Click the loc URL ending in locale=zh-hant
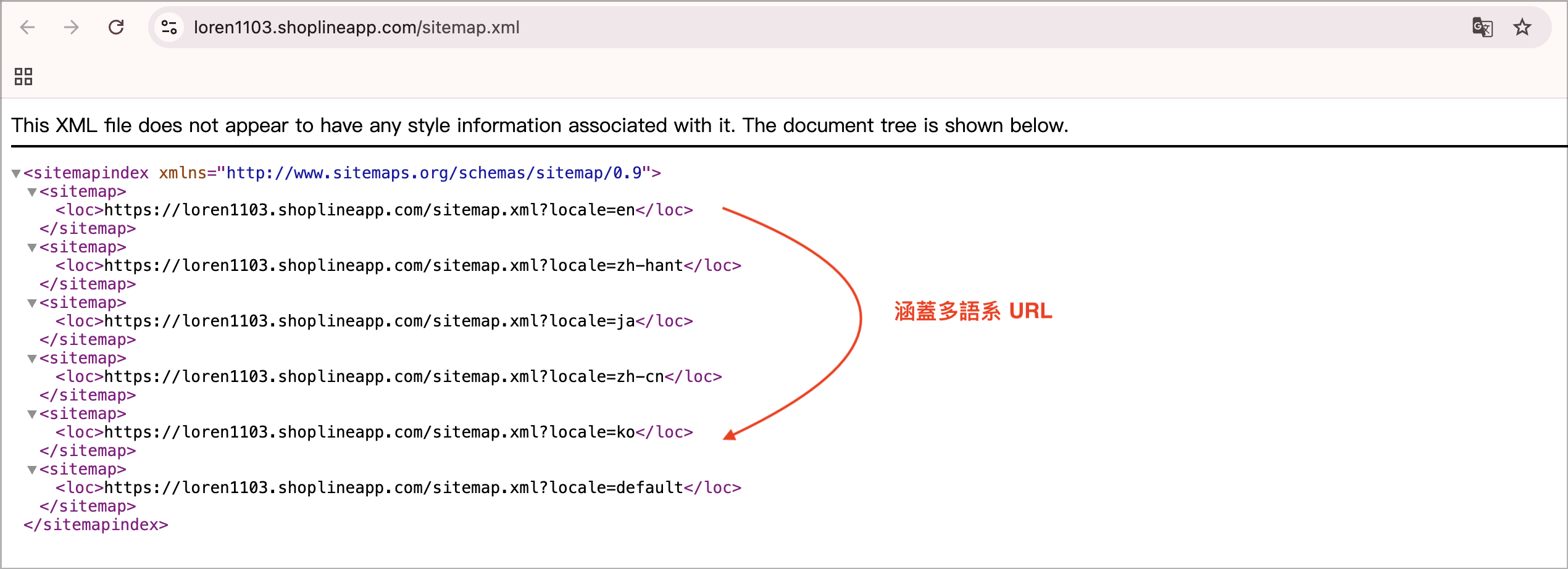This screenshot has height=569, width=1568. click(x=394, y=266)
